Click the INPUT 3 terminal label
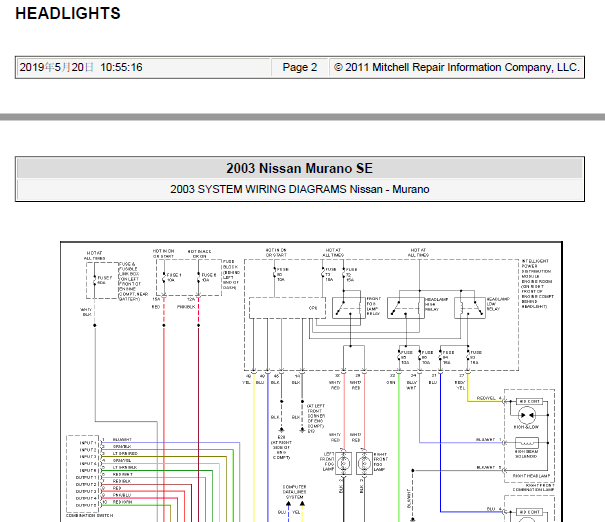605x522 pixels. coord(88,457)
